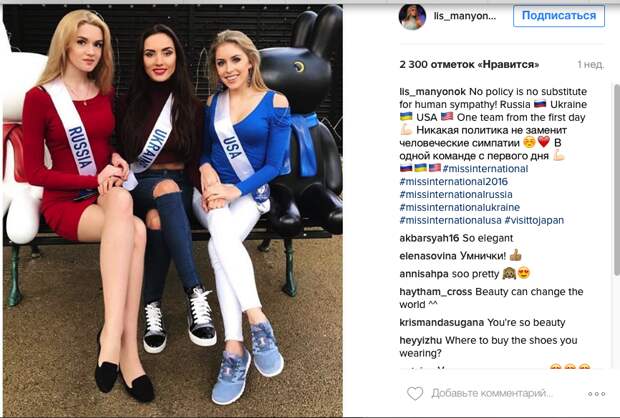Click the Подписаться follow button
The height and width of the screenshot is (418, 620).
[x=559, y=16]
